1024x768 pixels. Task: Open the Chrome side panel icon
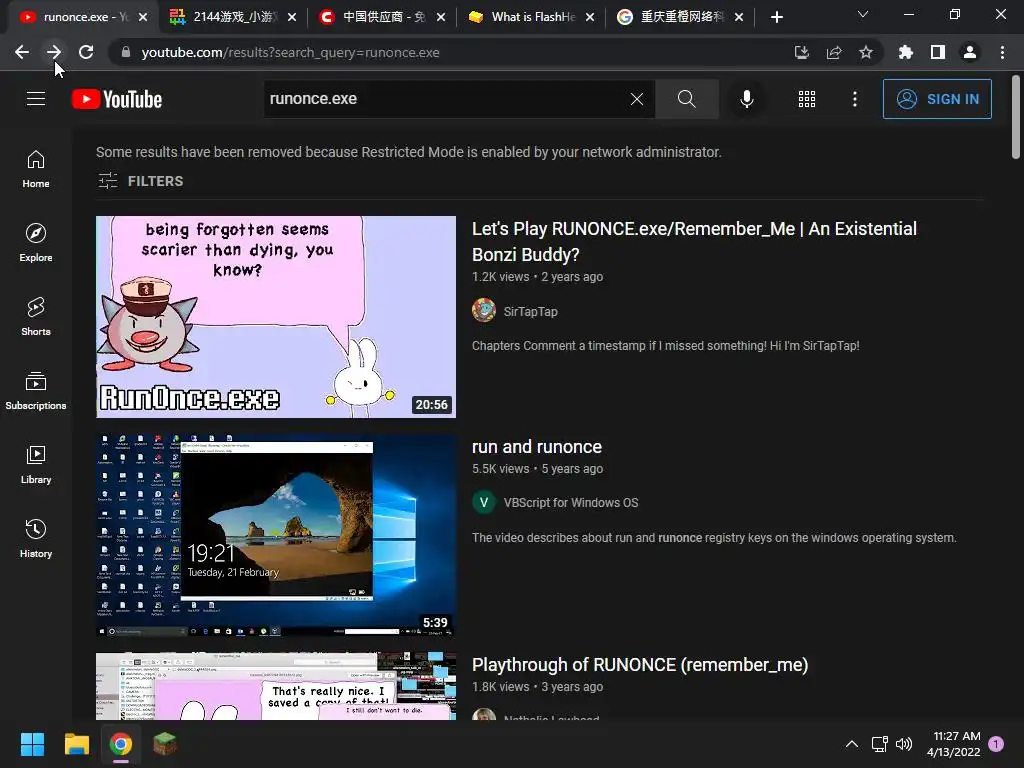938,52
